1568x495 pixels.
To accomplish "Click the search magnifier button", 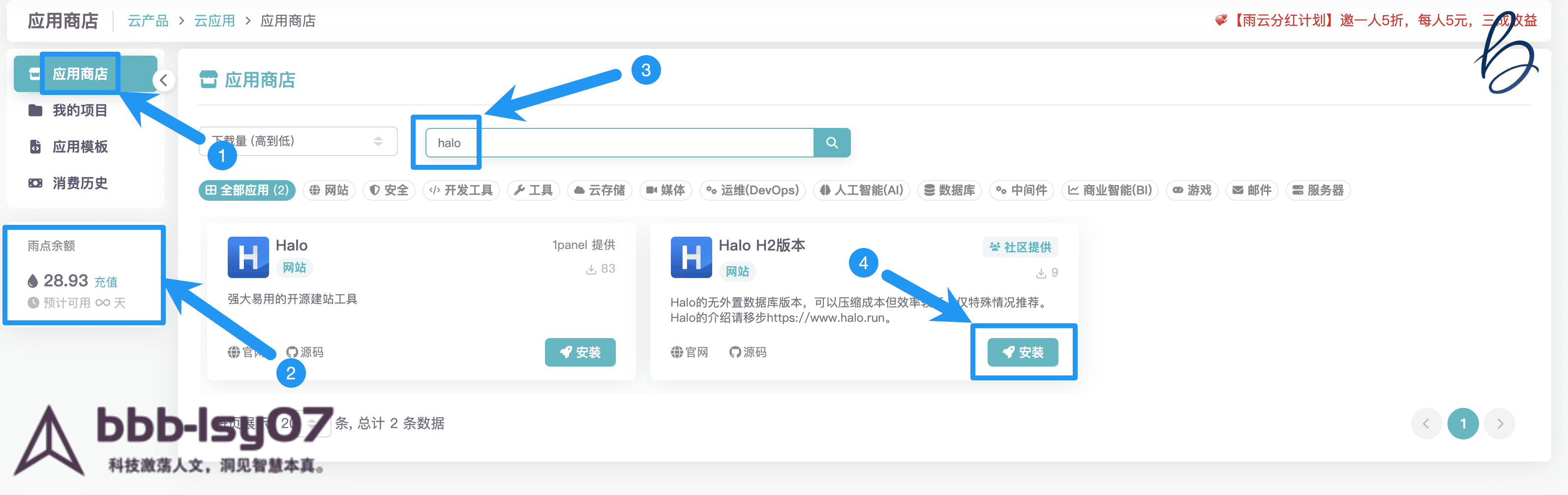I will pyautogui.click(x=832, y=143).
